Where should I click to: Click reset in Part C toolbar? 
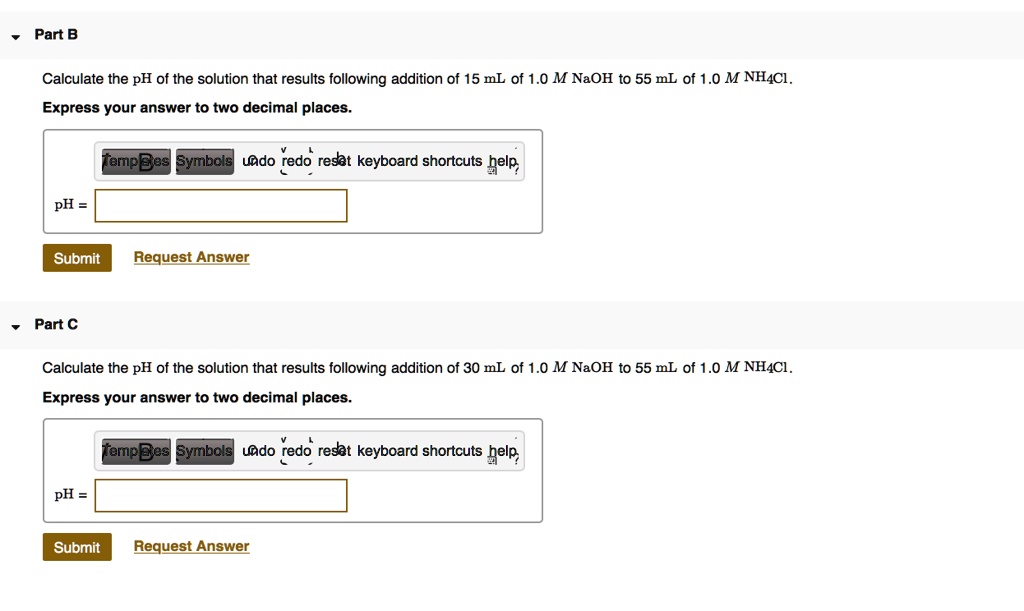point(334,451)
